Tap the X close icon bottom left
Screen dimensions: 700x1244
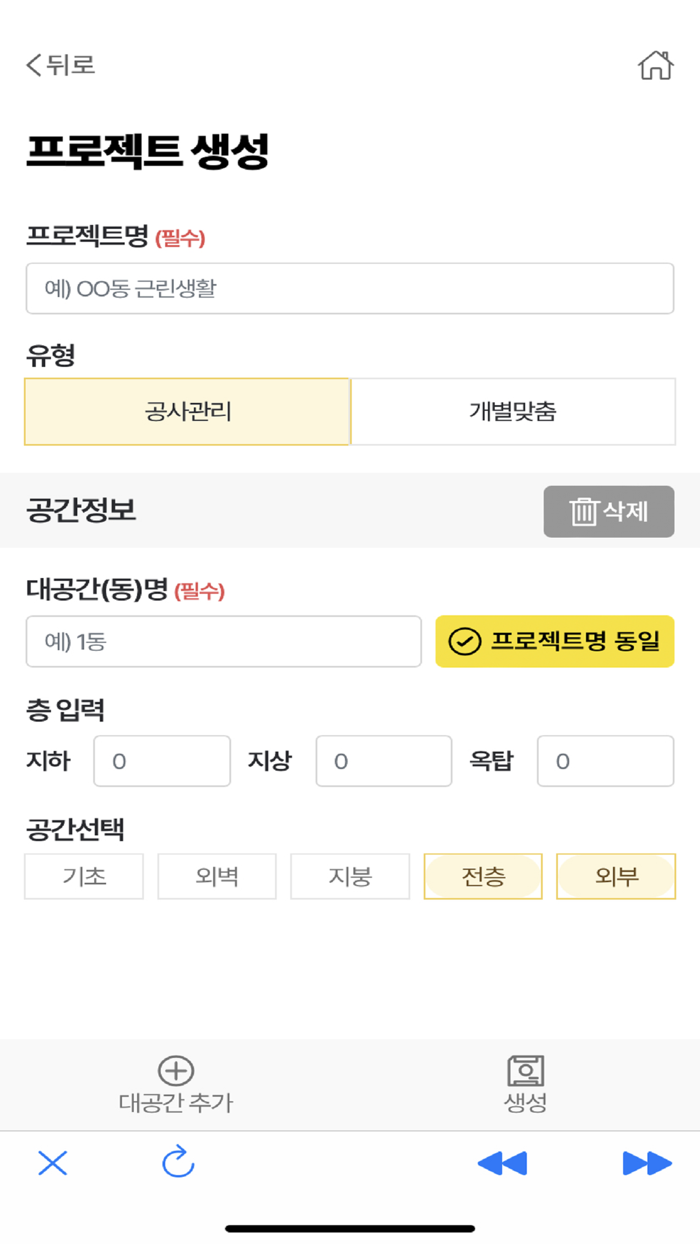52,1164
